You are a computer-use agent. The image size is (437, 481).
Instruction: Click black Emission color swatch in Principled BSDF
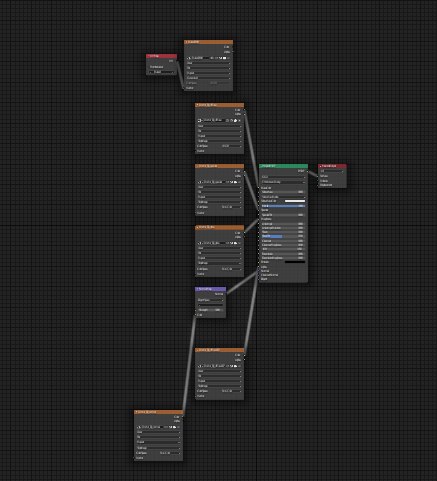(295, 262)
